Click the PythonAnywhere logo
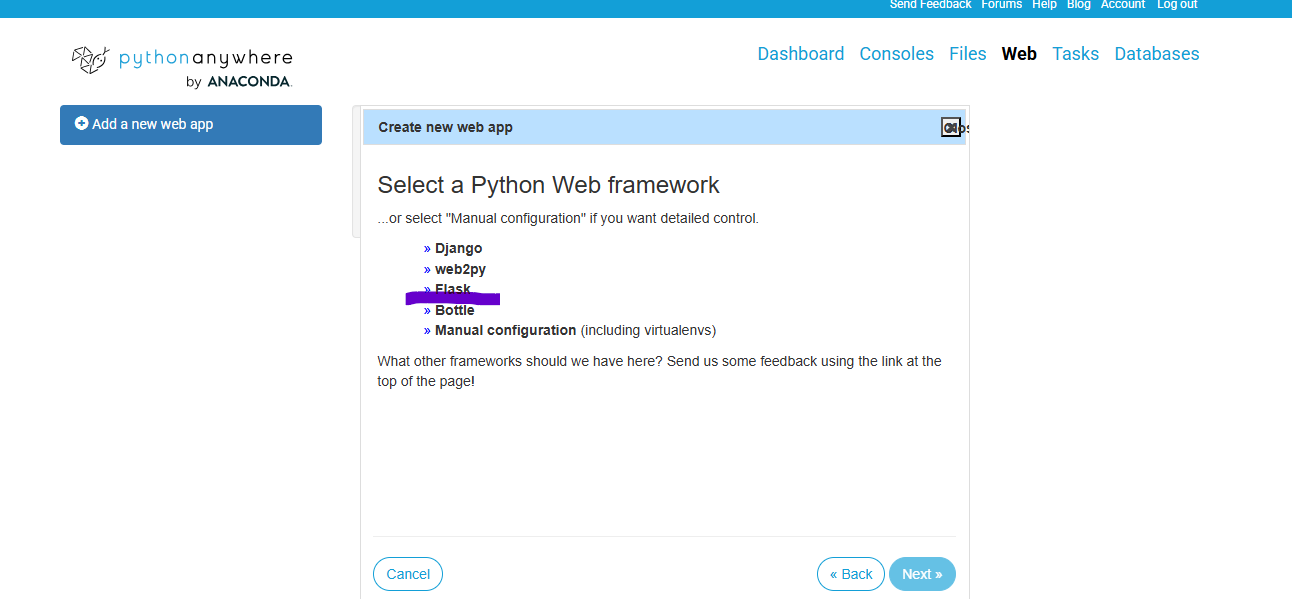This screenshot has height=599, width=1292. tap(182, 66)
